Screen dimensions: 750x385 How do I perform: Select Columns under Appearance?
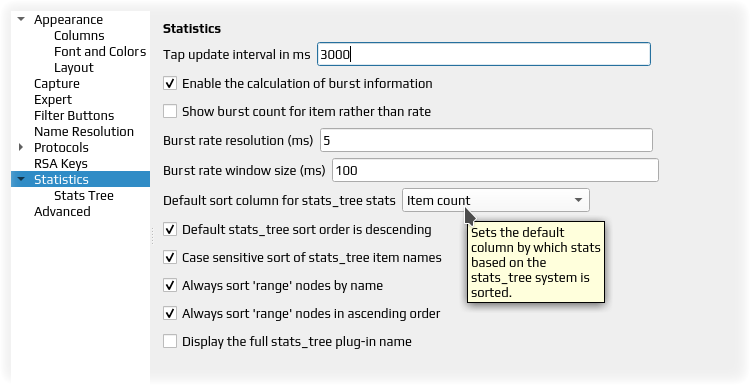79,36
